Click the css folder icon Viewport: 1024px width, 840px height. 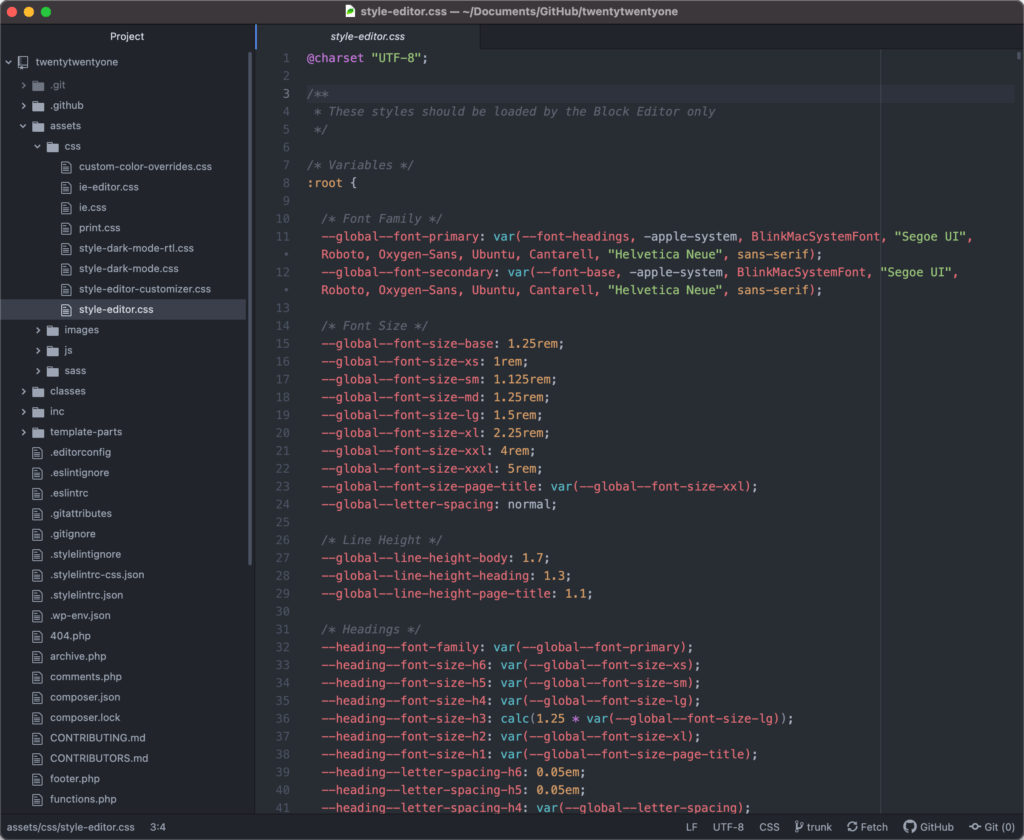(x=53, y=146)
